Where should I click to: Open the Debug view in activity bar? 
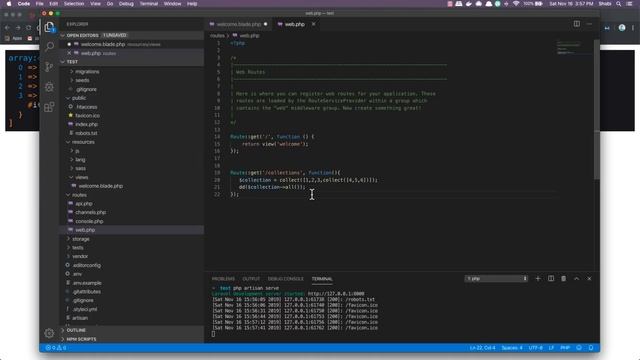[49, 87]
